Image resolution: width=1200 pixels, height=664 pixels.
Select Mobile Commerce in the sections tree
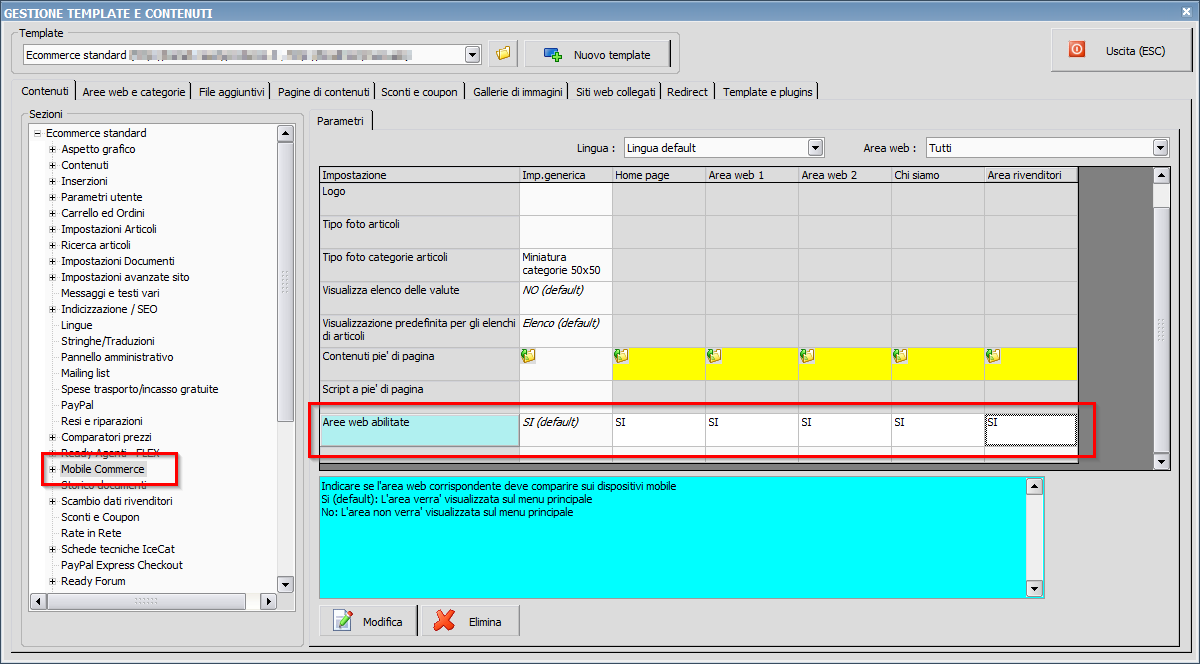click(103, 469)
